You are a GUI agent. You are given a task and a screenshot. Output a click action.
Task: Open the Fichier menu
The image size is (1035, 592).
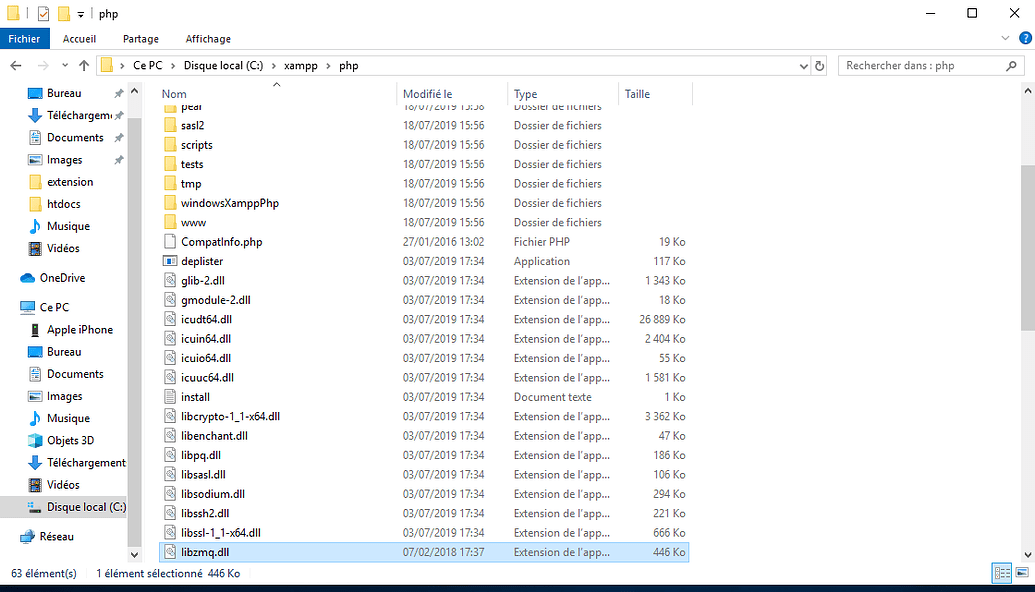(x=24, y=39)
